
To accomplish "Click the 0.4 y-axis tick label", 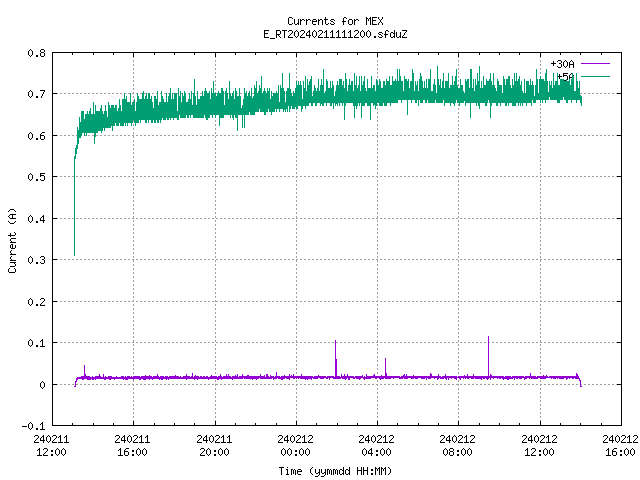I will pyautogui.click(x=36, y=219).
